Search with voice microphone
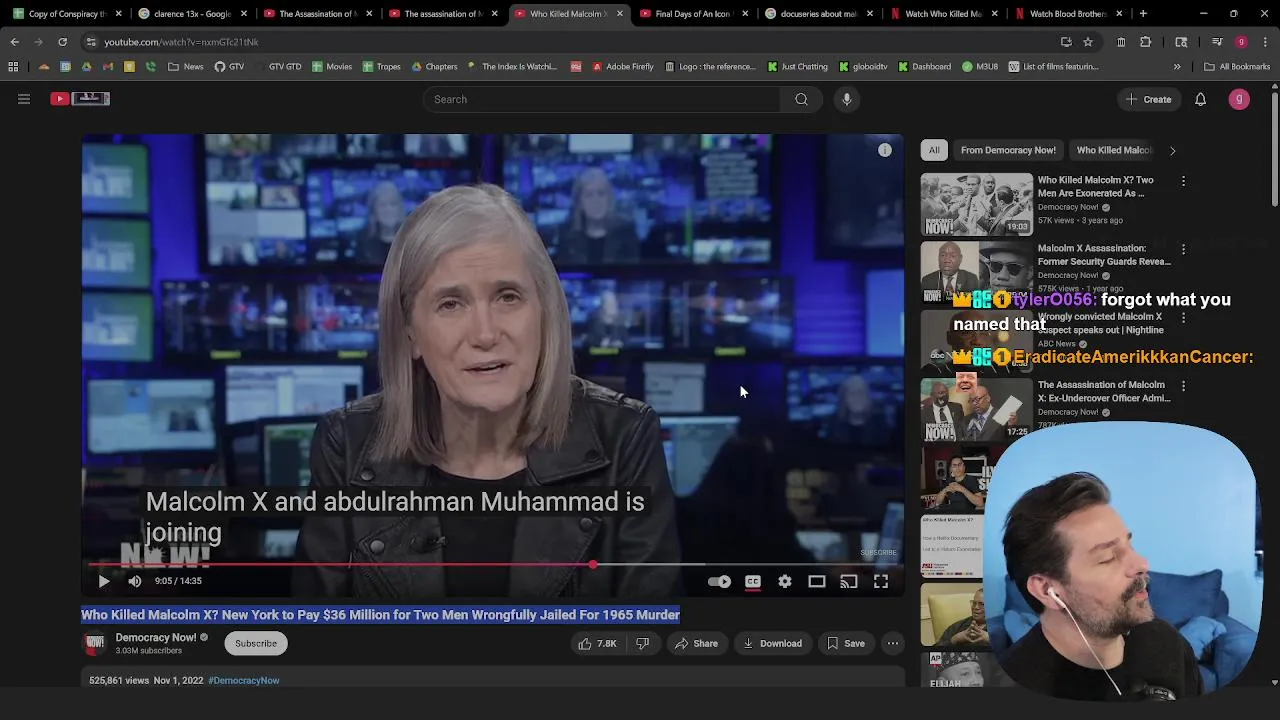 point(847,99)
